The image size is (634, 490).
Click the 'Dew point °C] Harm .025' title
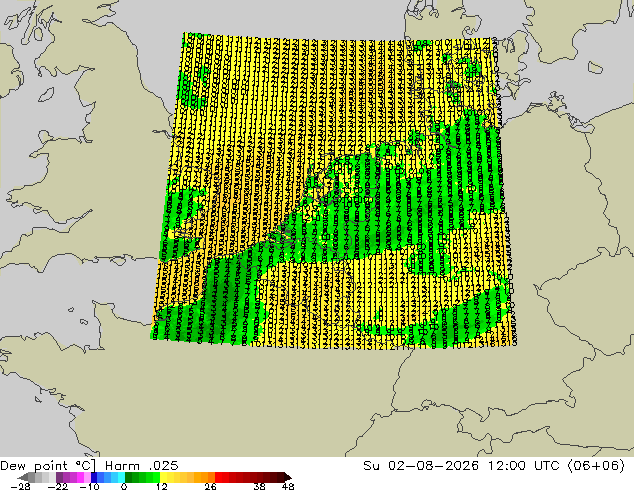click(89, 466)
